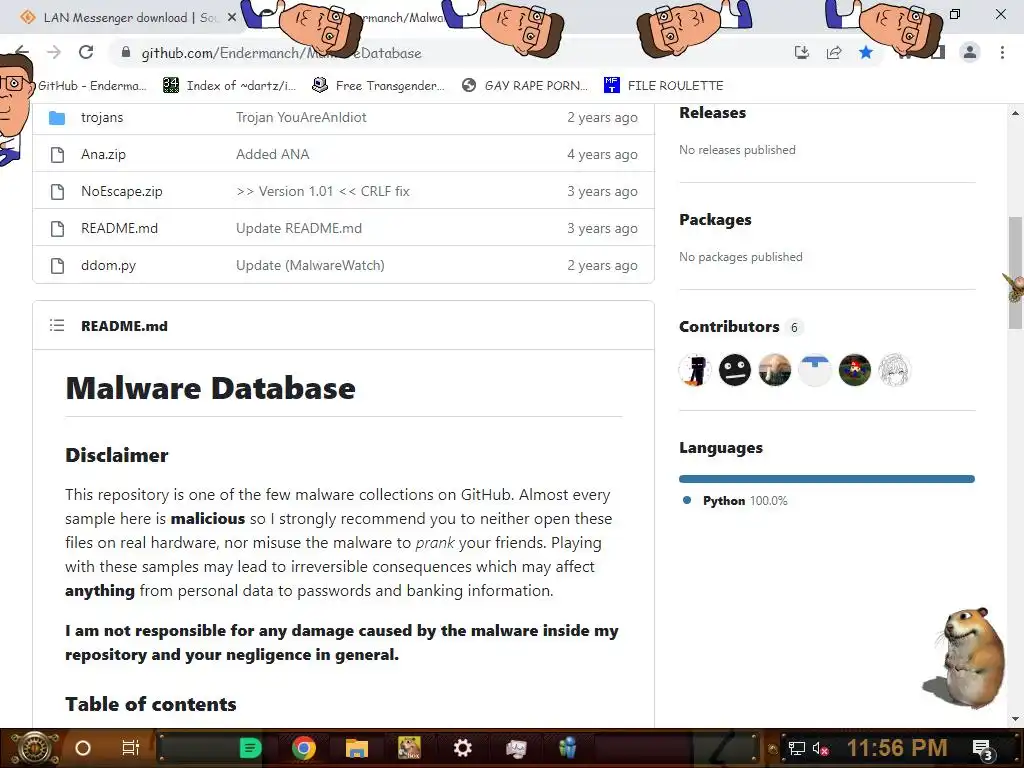Open the Settings gear in the taskbar
1024x768 pixels.
pyautogui.click(x=462, y=748)
